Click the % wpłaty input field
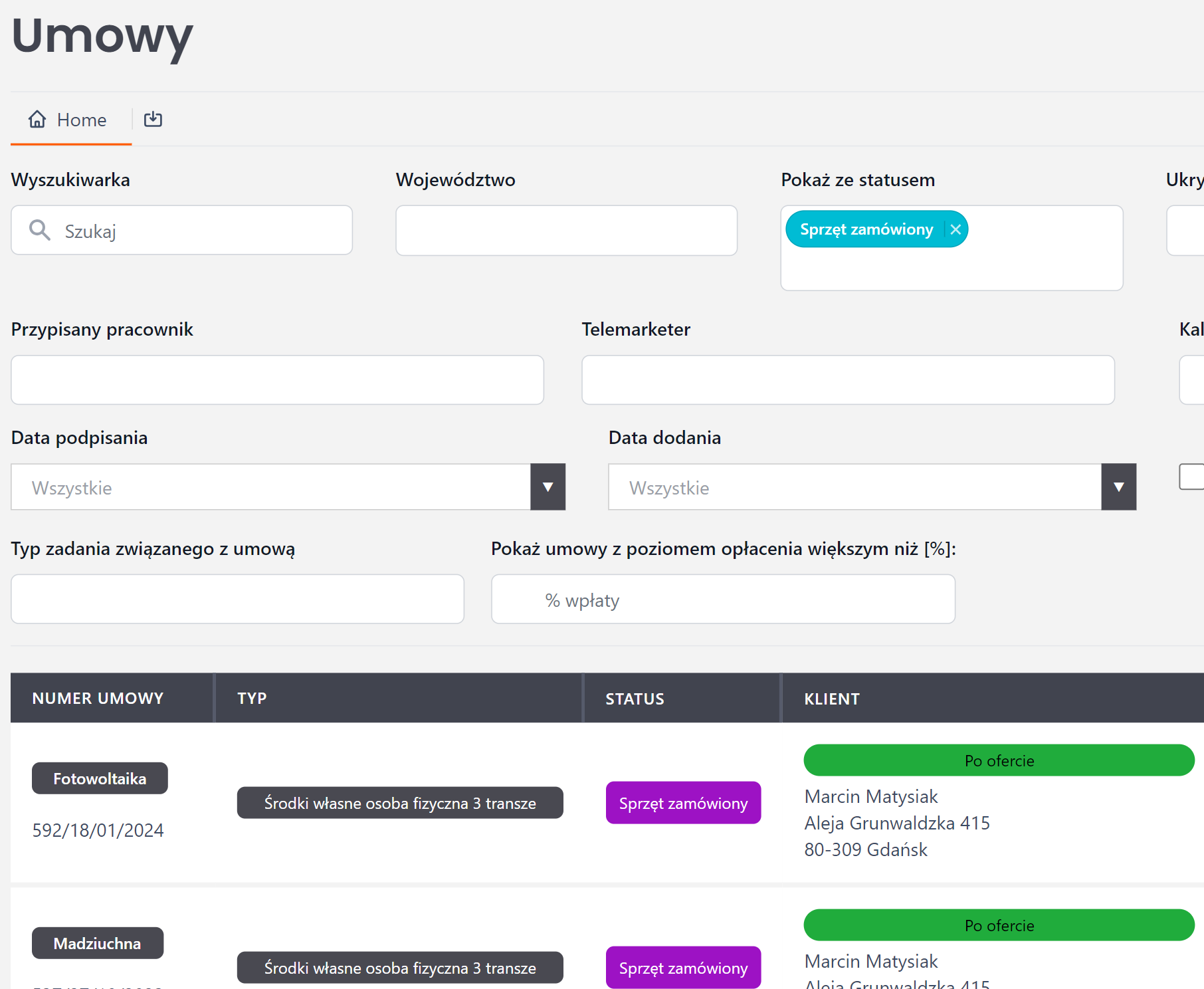 pos(723,600)
